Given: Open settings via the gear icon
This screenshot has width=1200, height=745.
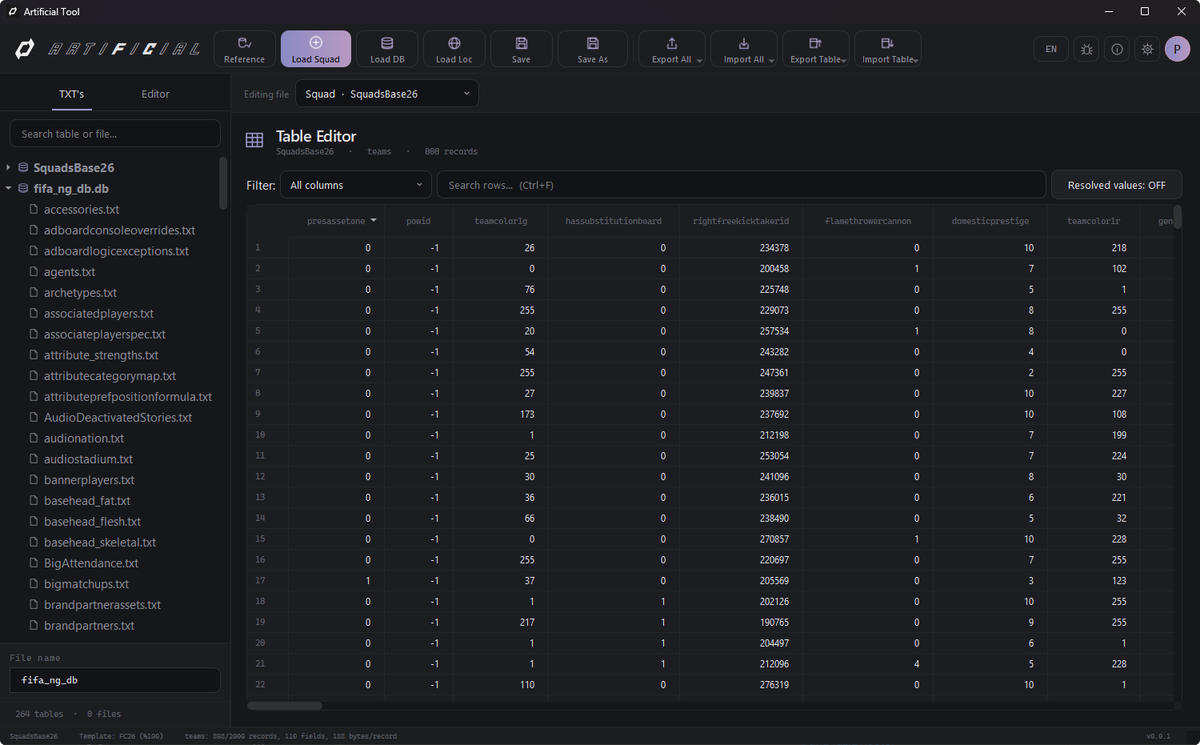Looking at the screenshot, I should 1147,49.
